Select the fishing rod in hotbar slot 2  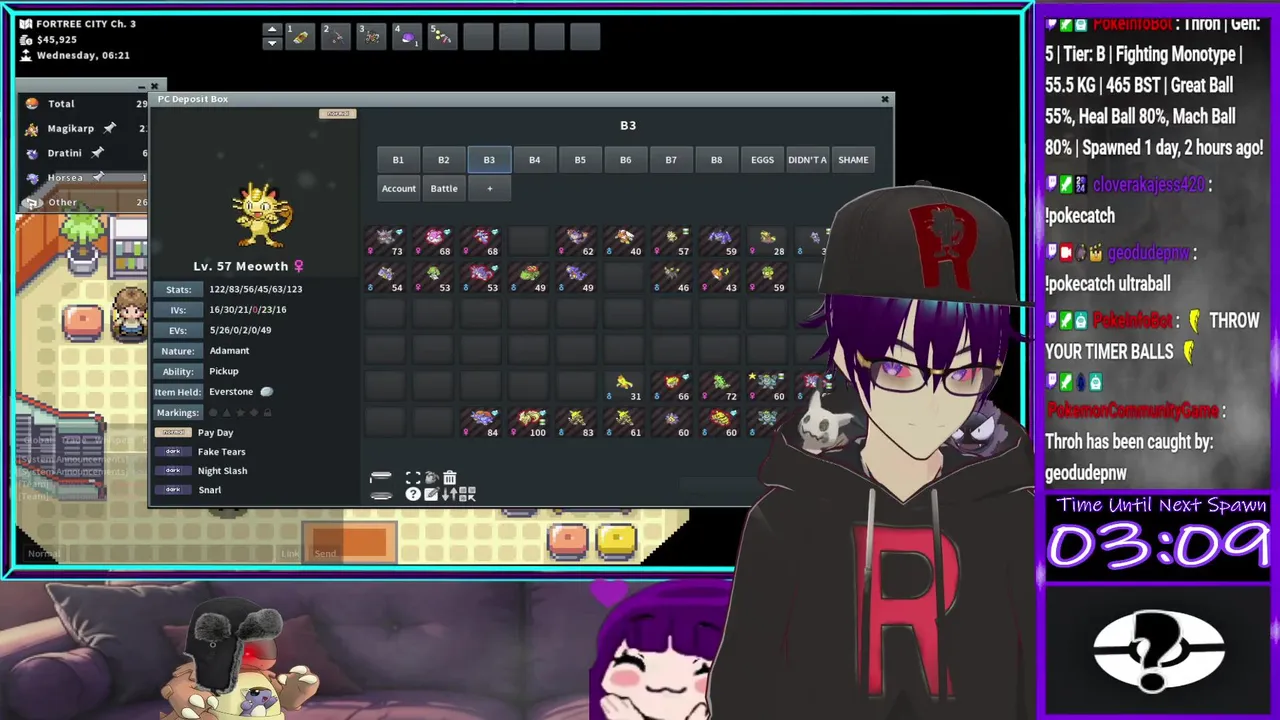(335, 37)
